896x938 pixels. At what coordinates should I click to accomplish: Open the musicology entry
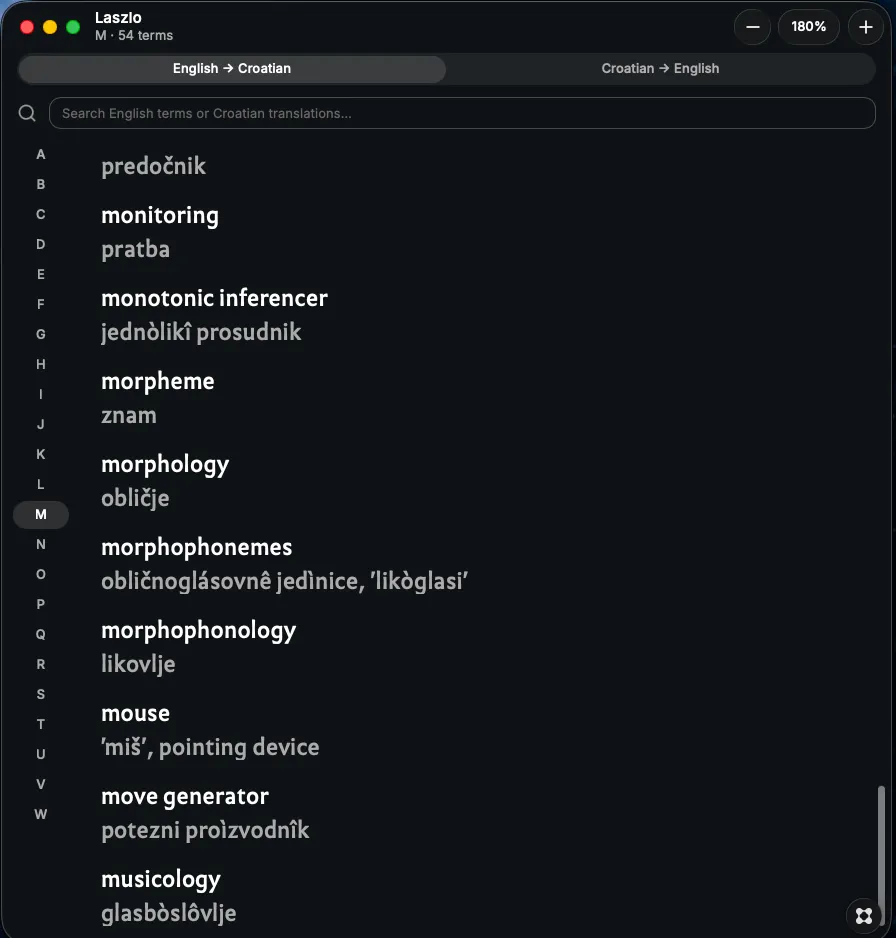point(161,879)
